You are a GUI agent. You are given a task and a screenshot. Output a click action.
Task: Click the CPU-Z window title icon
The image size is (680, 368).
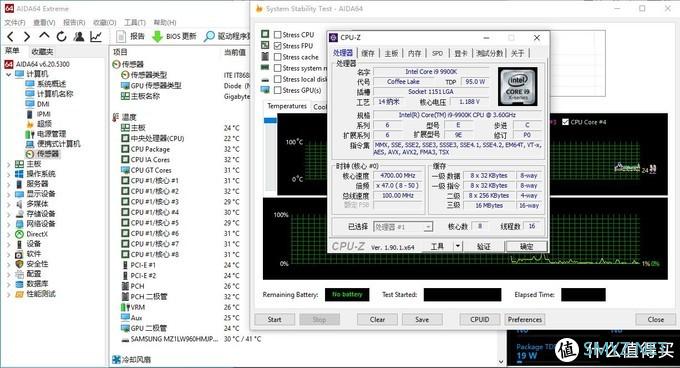click(x=333, y=38)
